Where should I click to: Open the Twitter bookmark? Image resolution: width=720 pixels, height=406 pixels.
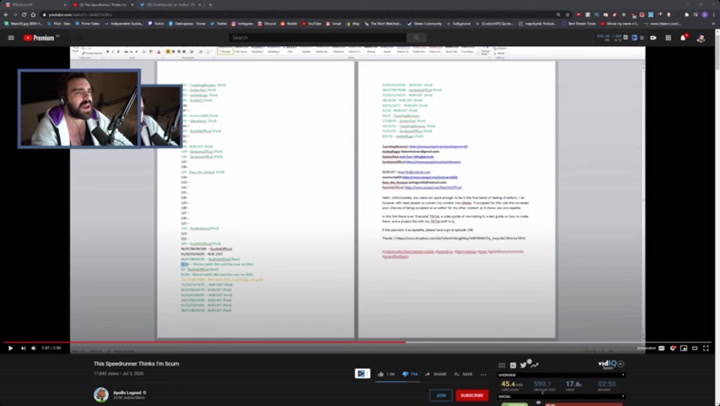click(x=219, y=23)
